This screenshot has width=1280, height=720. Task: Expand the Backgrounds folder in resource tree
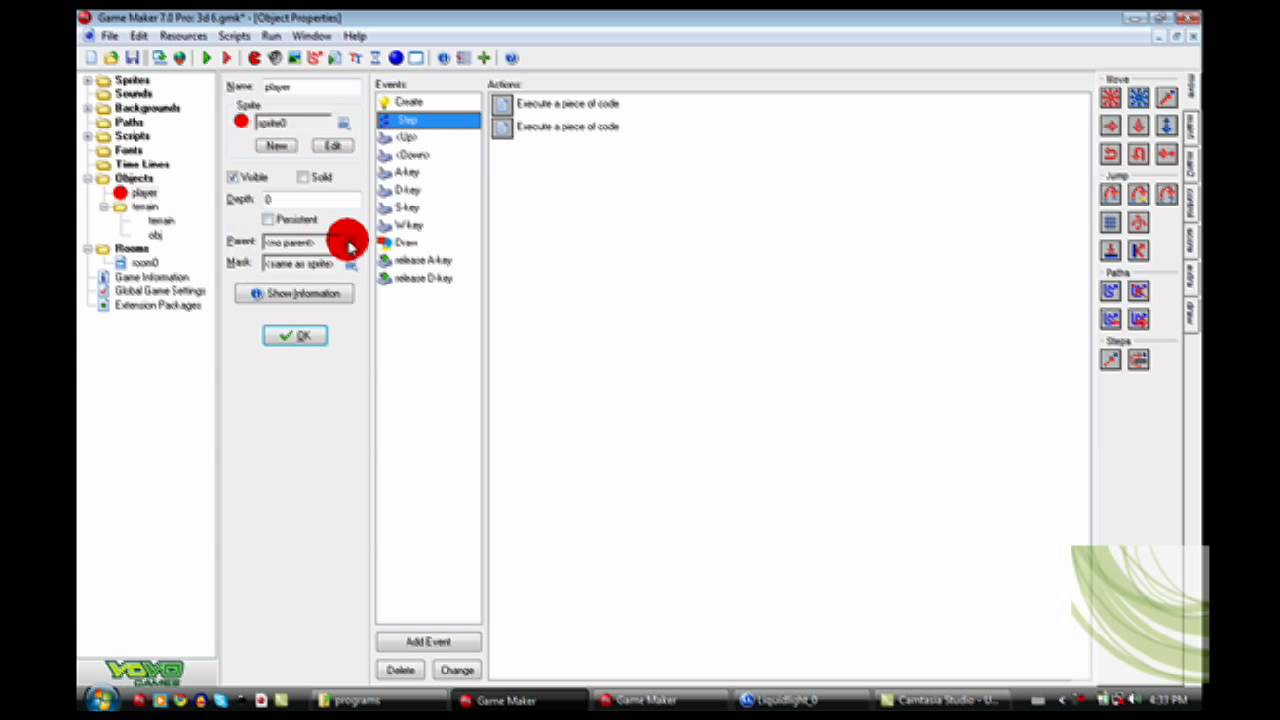pos(88,108)
